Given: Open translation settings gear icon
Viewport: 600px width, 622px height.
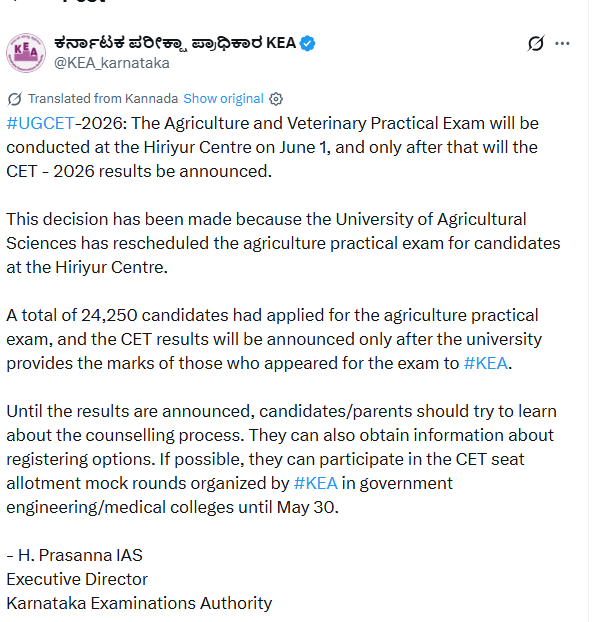Looking at the screenshot, I should tap(276, 99).
